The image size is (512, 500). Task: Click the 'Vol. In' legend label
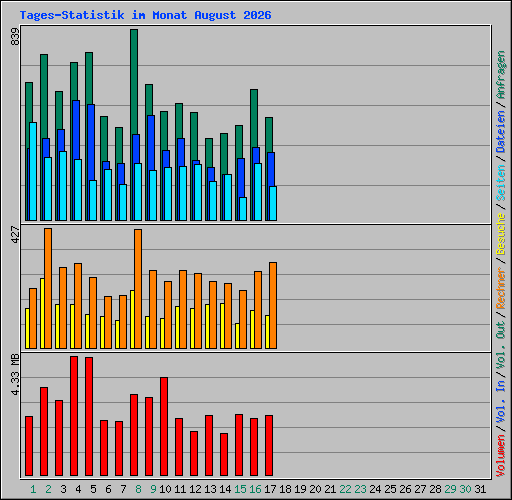tap(501, 402)
